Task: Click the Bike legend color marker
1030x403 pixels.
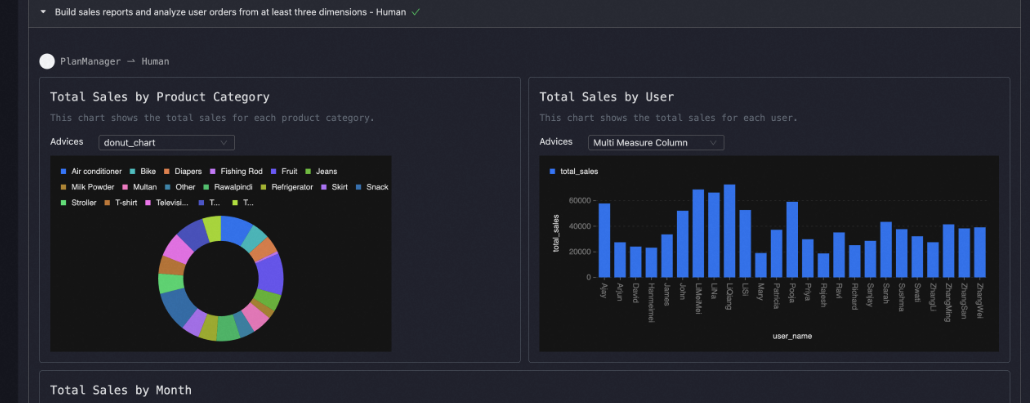Action: pyautogui.click(x=134, y=171)
